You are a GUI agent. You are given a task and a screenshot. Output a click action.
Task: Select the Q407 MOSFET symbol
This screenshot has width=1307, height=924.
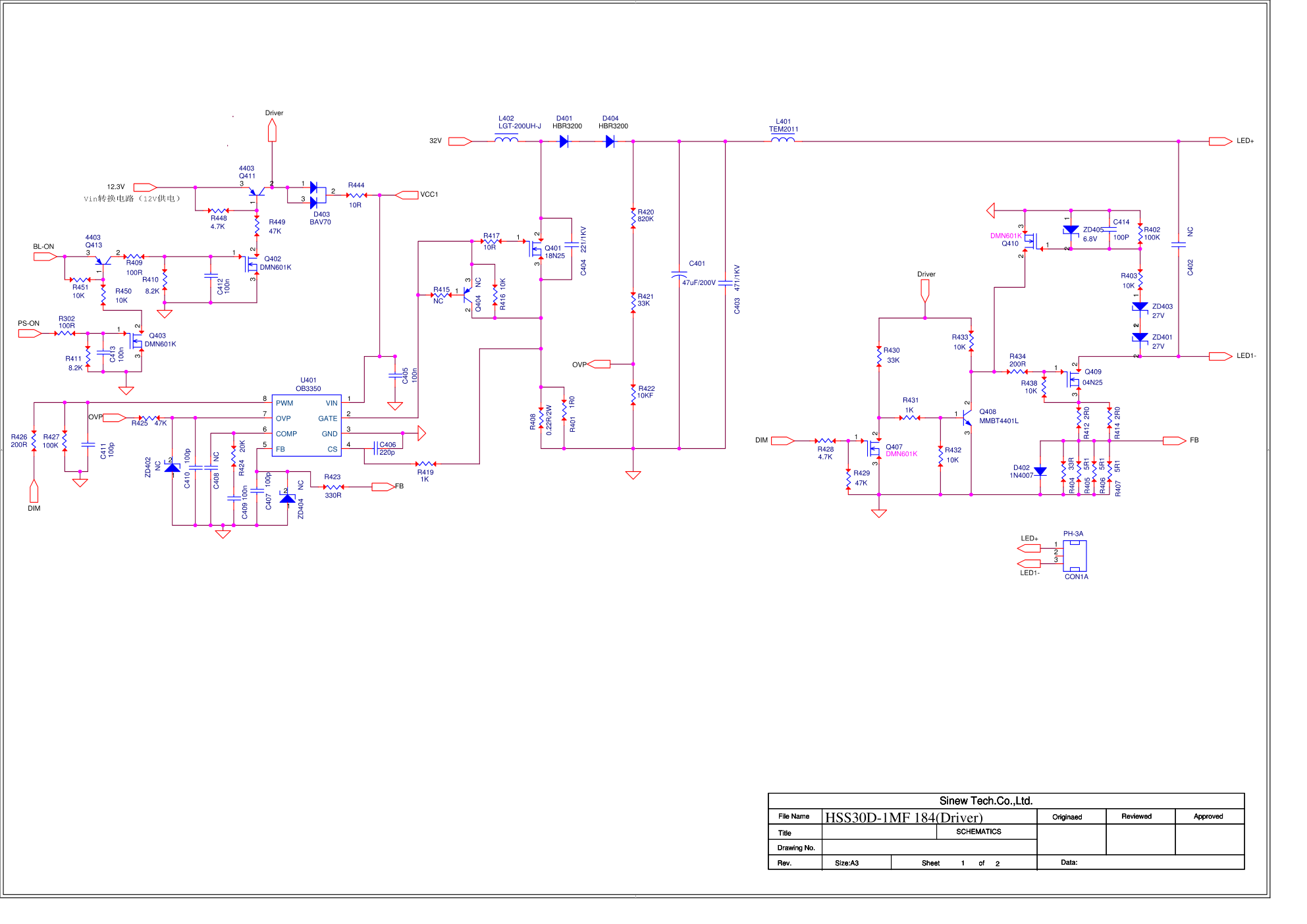coord(874,449)
